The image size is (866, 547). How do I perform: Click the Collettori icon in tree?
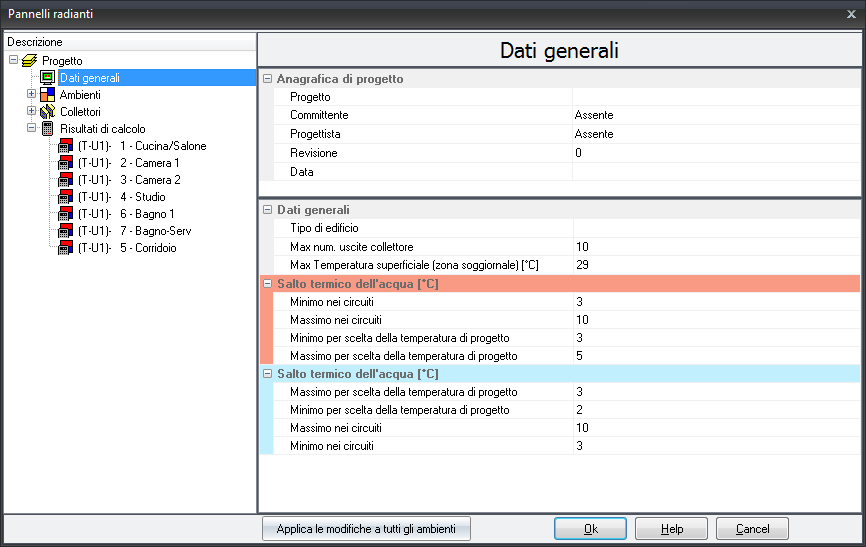point(48,112)
